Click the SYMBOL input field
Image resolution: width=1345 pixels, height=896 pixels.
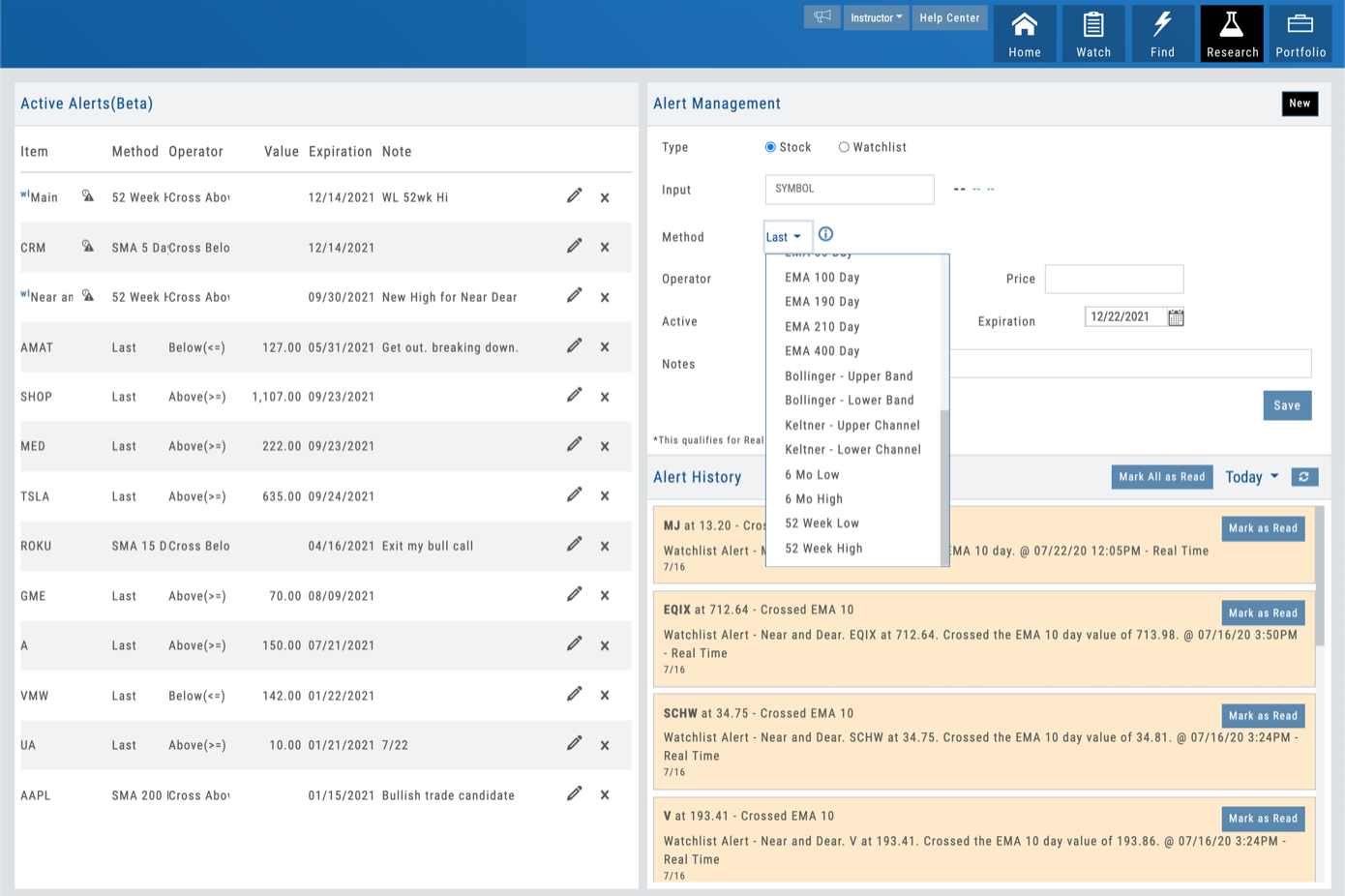coord(850,190)
